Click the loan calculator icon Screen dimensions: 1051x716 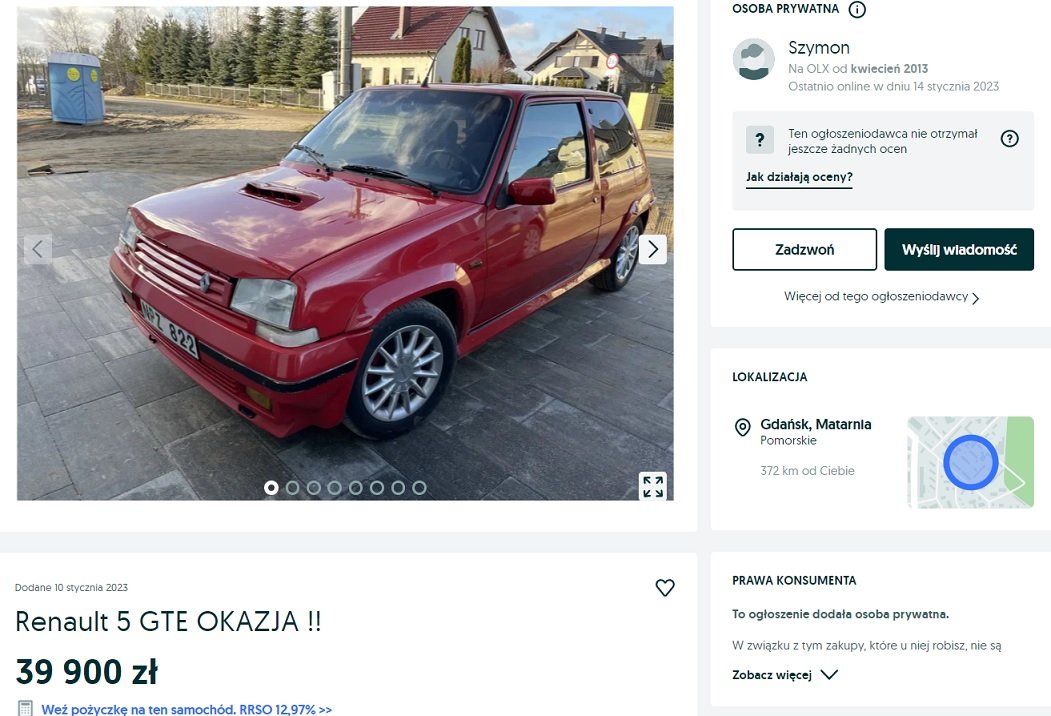pyautogui.click(x=25, y=709)
